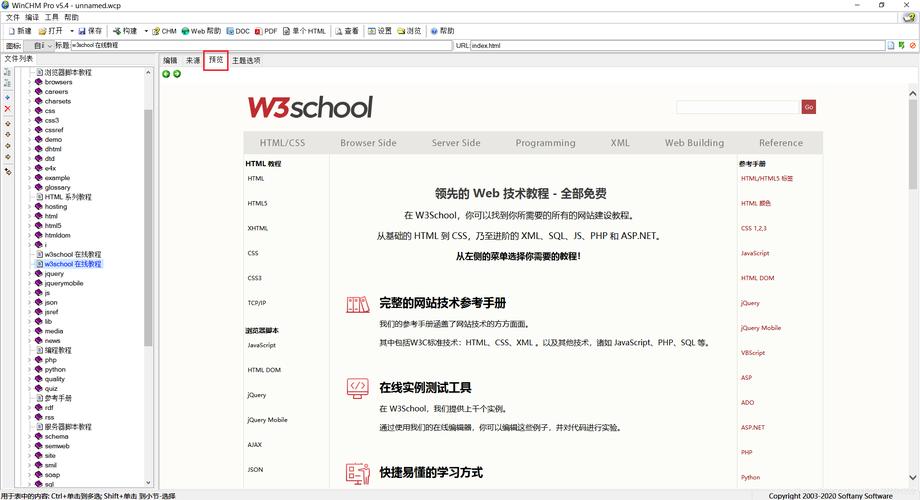This screenshot has width=920, height=500.
Task: Click the Programming nav item
Action: point(546,143)
